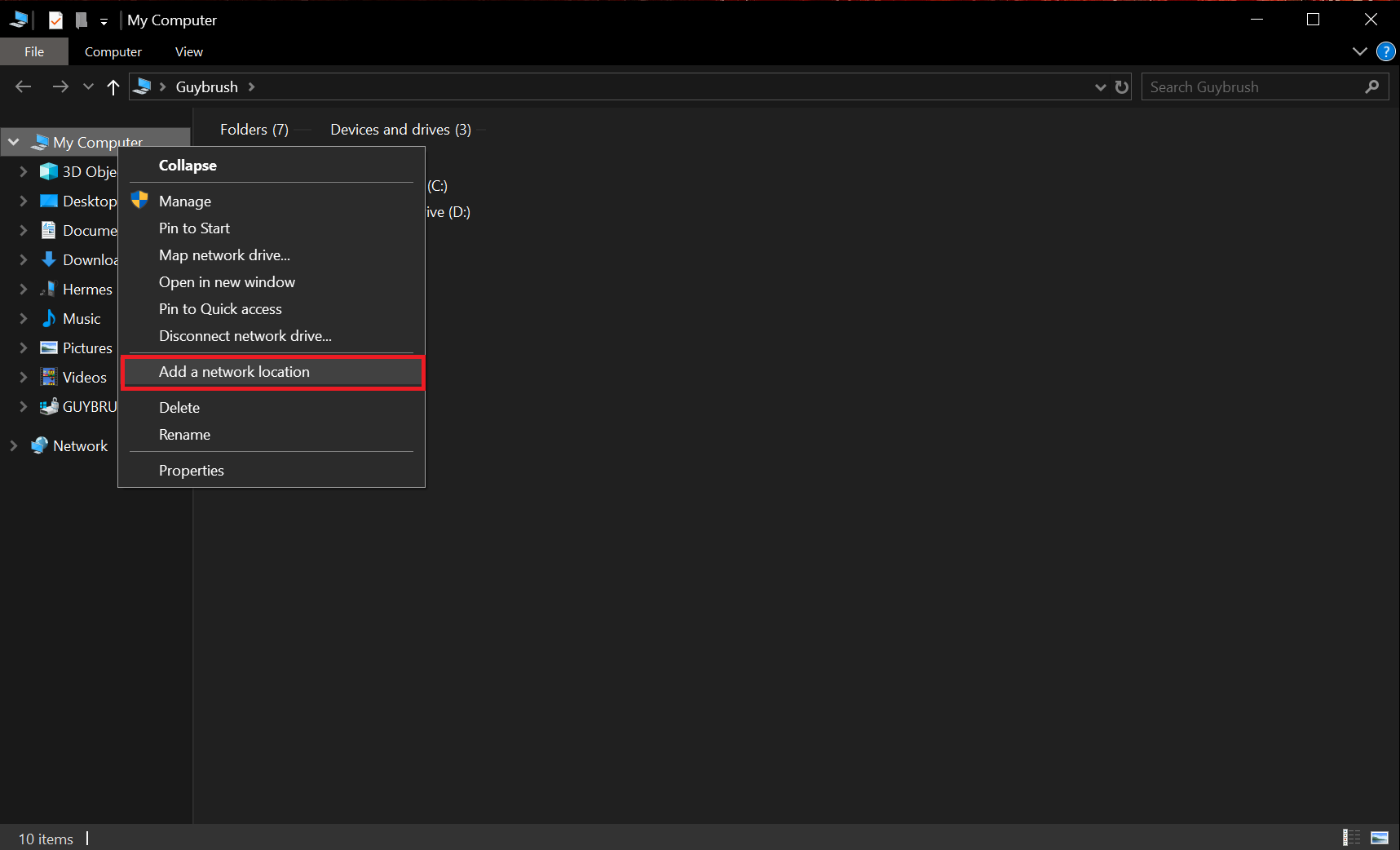Select Map network drive from menu
1400x850 pixels.
click(224, 255)
